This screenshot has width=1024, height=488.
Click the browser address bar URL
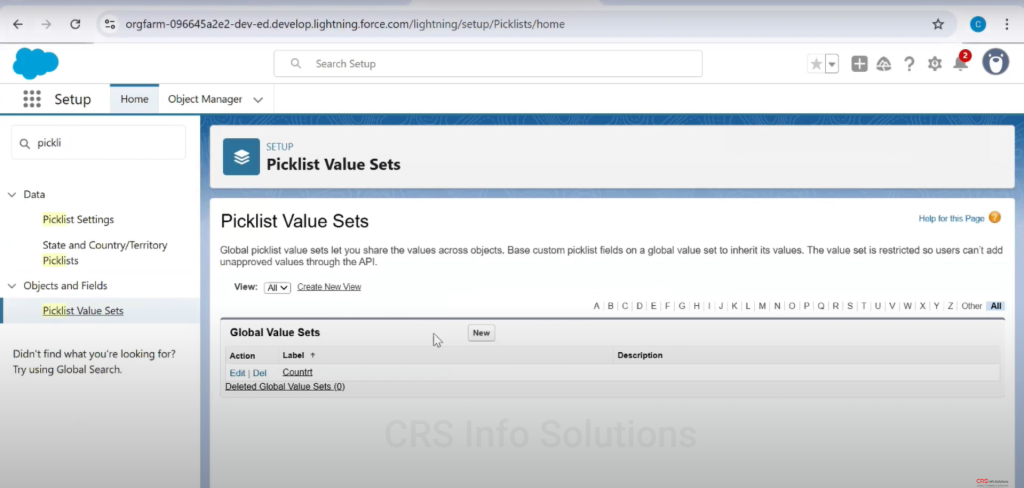click(345, 24)
